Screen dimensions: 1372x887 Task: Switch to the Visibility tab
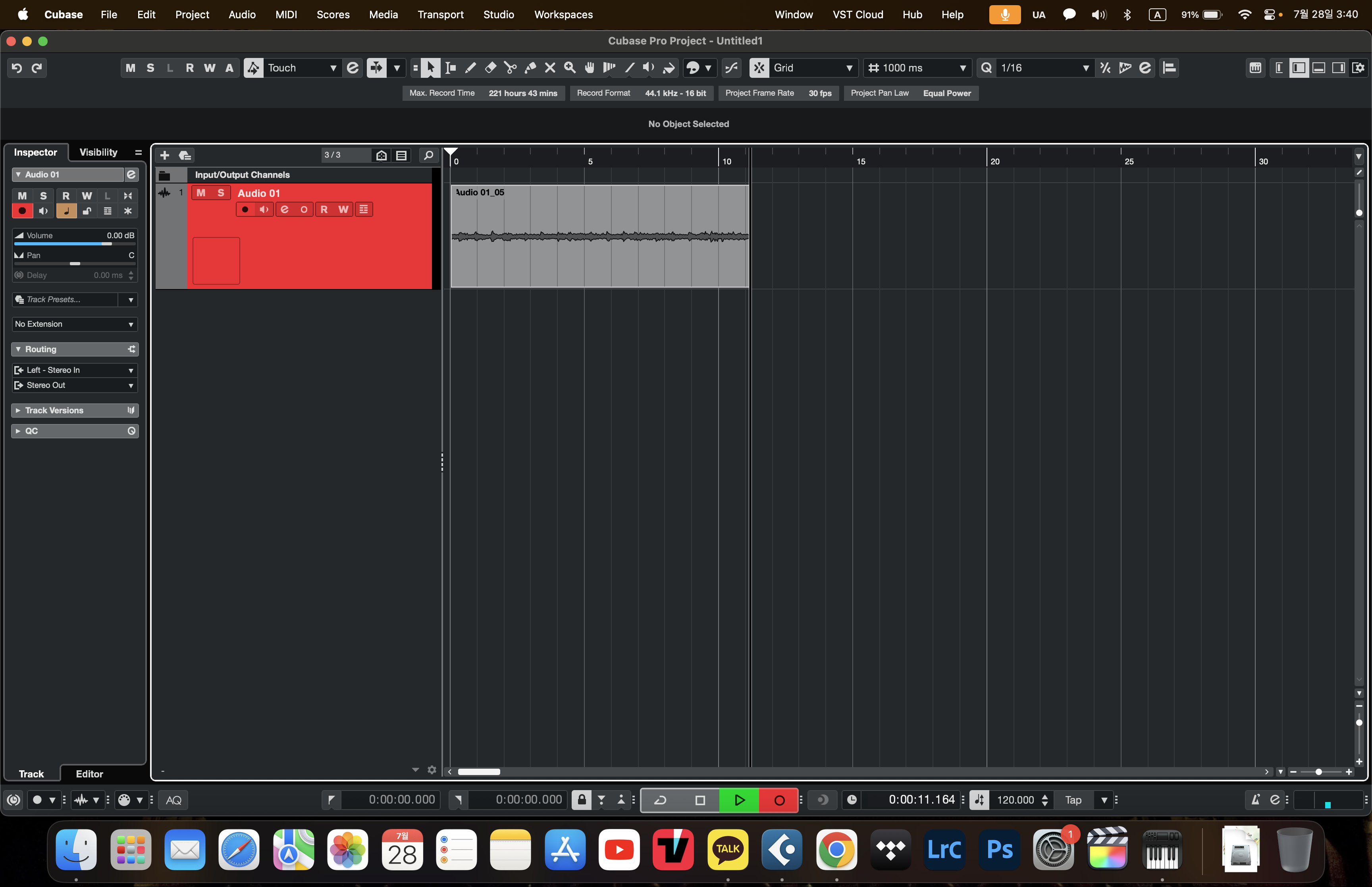click(x=98, y=152)
